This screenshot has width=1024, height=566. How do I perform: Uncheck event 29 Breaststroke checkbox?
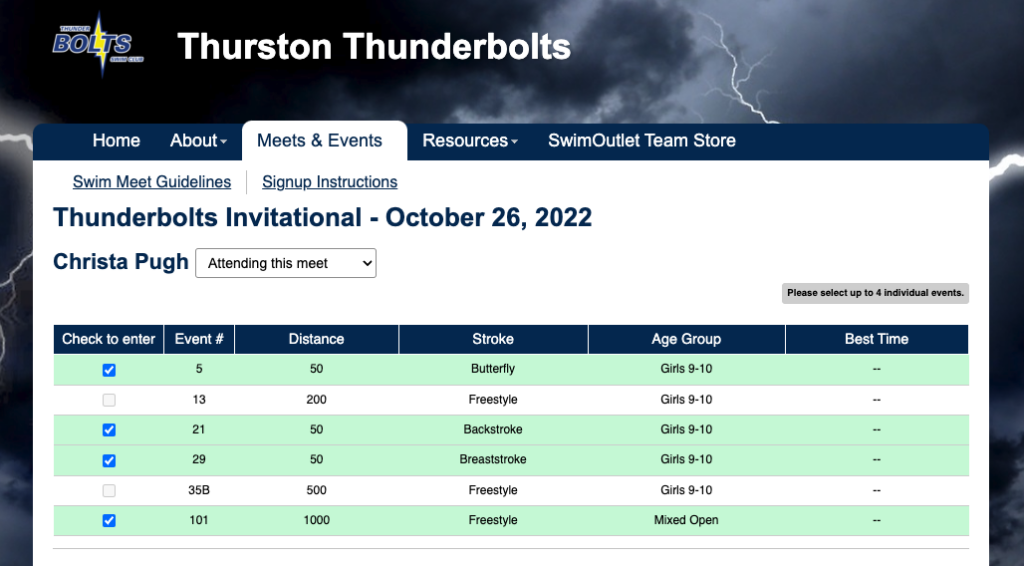[109, 460]
